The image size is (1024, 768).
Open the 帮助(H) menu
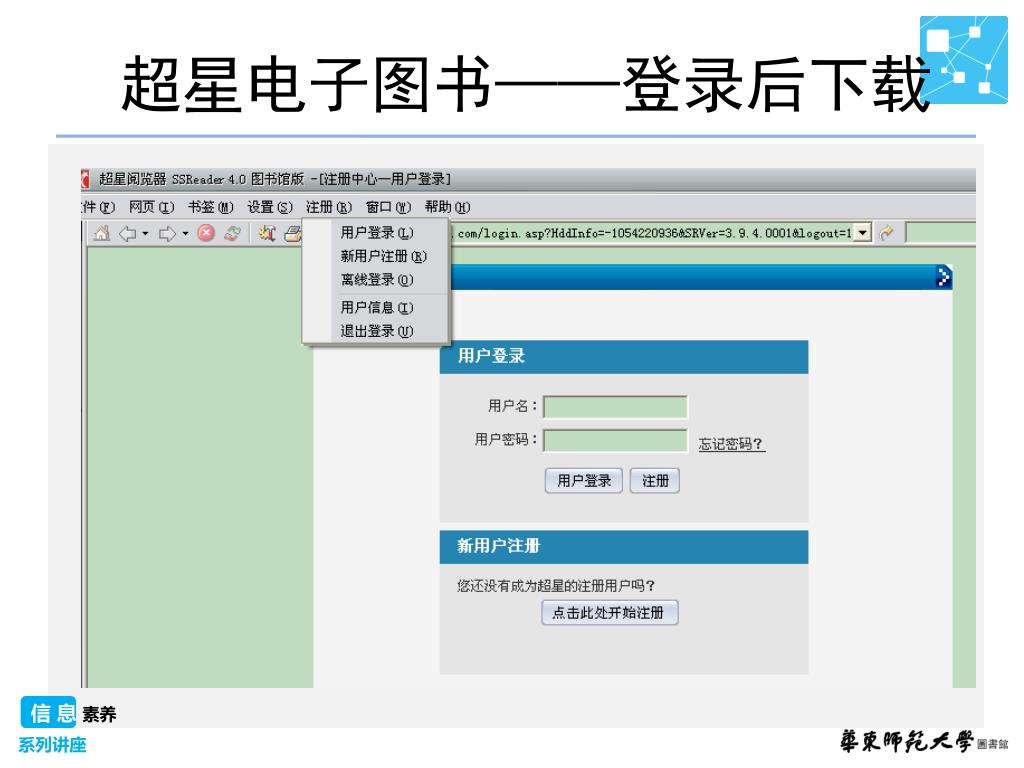447,207
